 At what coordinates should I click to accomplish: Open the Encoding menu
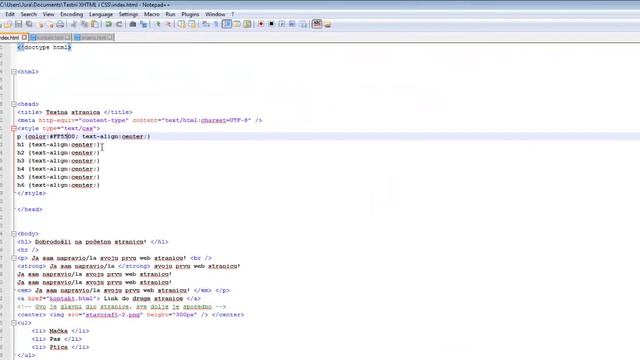tap(71, 14)
